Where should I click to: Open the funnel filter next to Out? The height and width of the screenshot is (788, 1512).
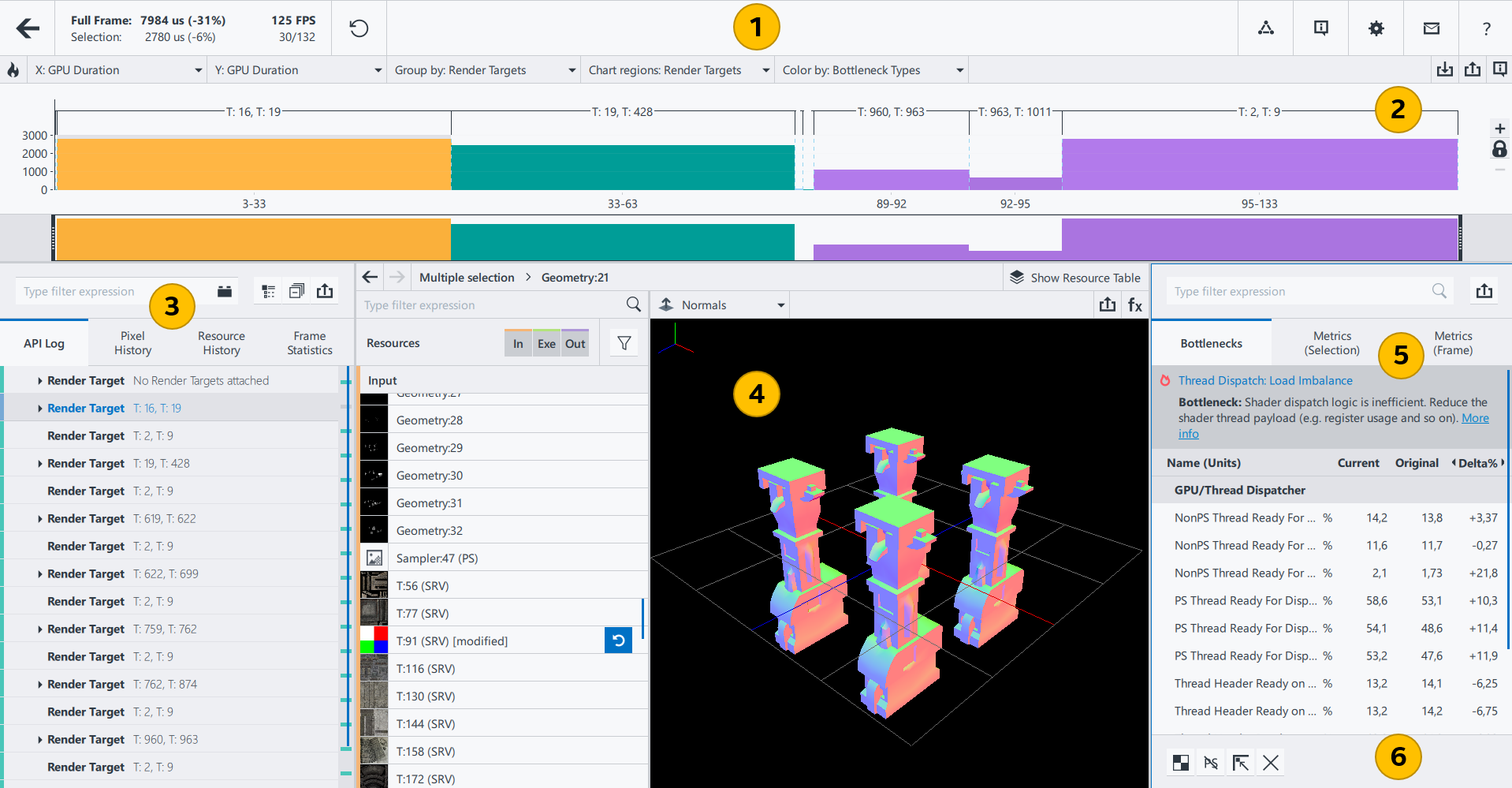click(x=624, y=343)
